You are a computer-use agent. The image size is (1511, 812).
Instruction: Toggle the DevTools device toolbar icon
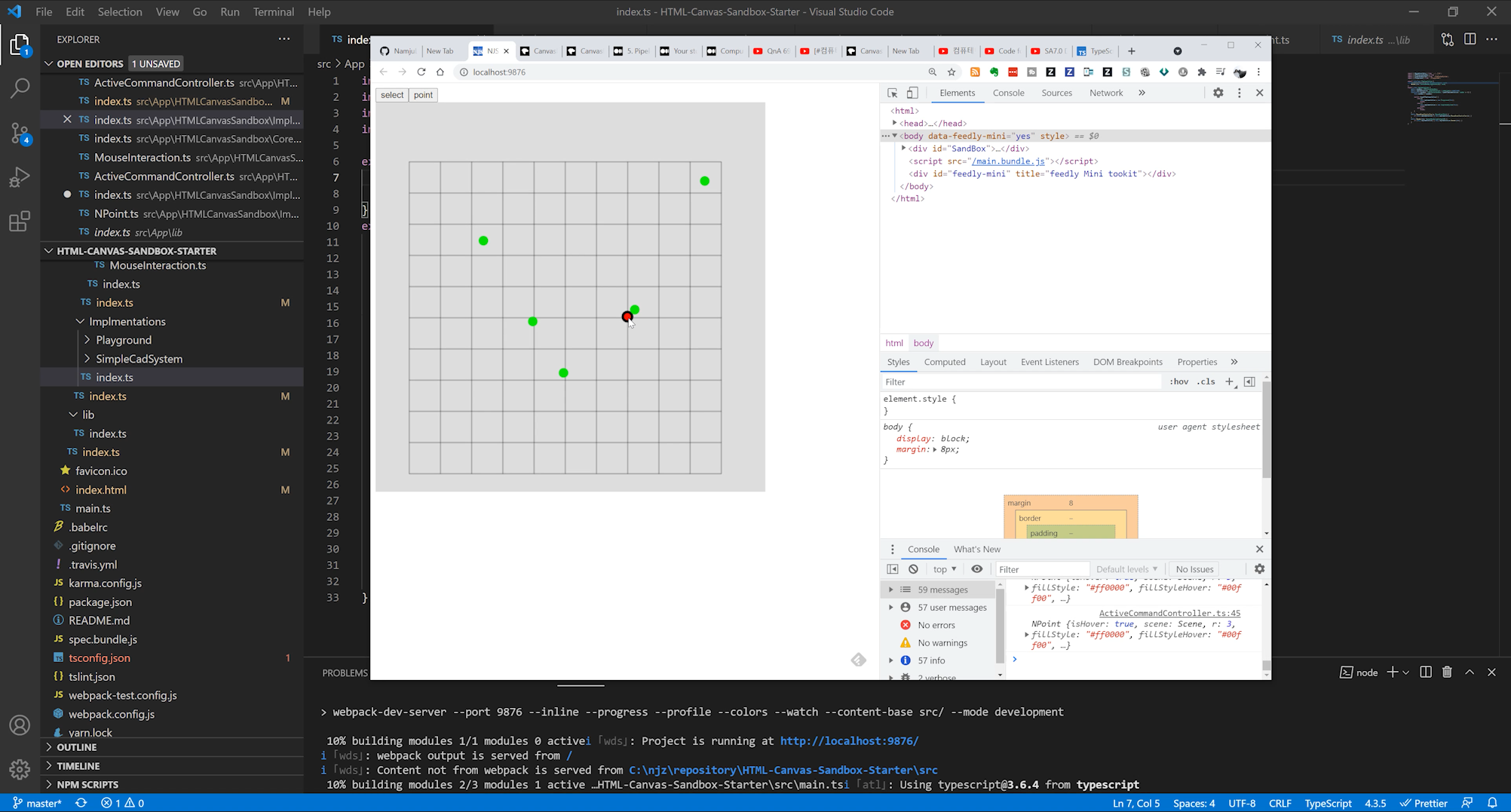tap(912, 93)
